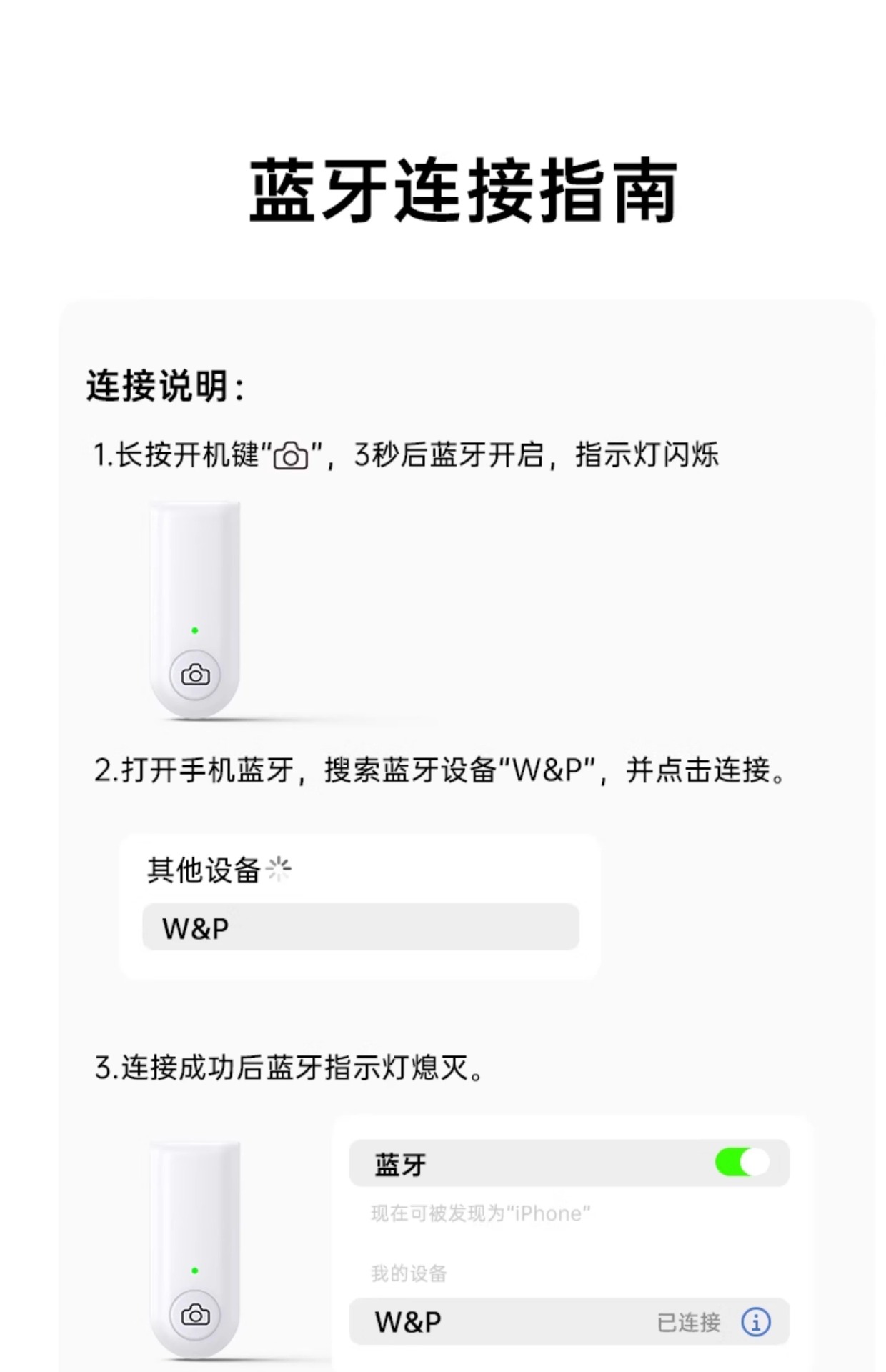
Task: Click the camera button on first remote
Action: pos(195,675)
